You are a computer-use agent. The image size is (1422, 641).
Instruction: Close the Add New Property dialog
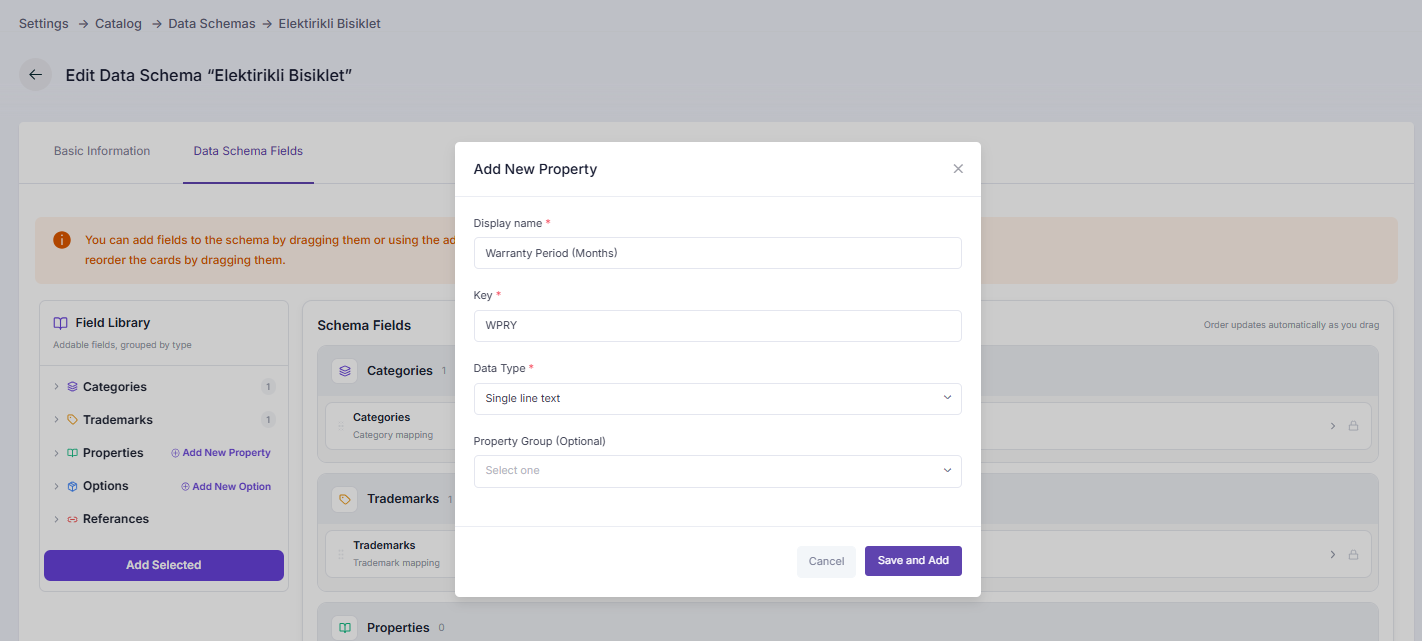coord(958,169)
